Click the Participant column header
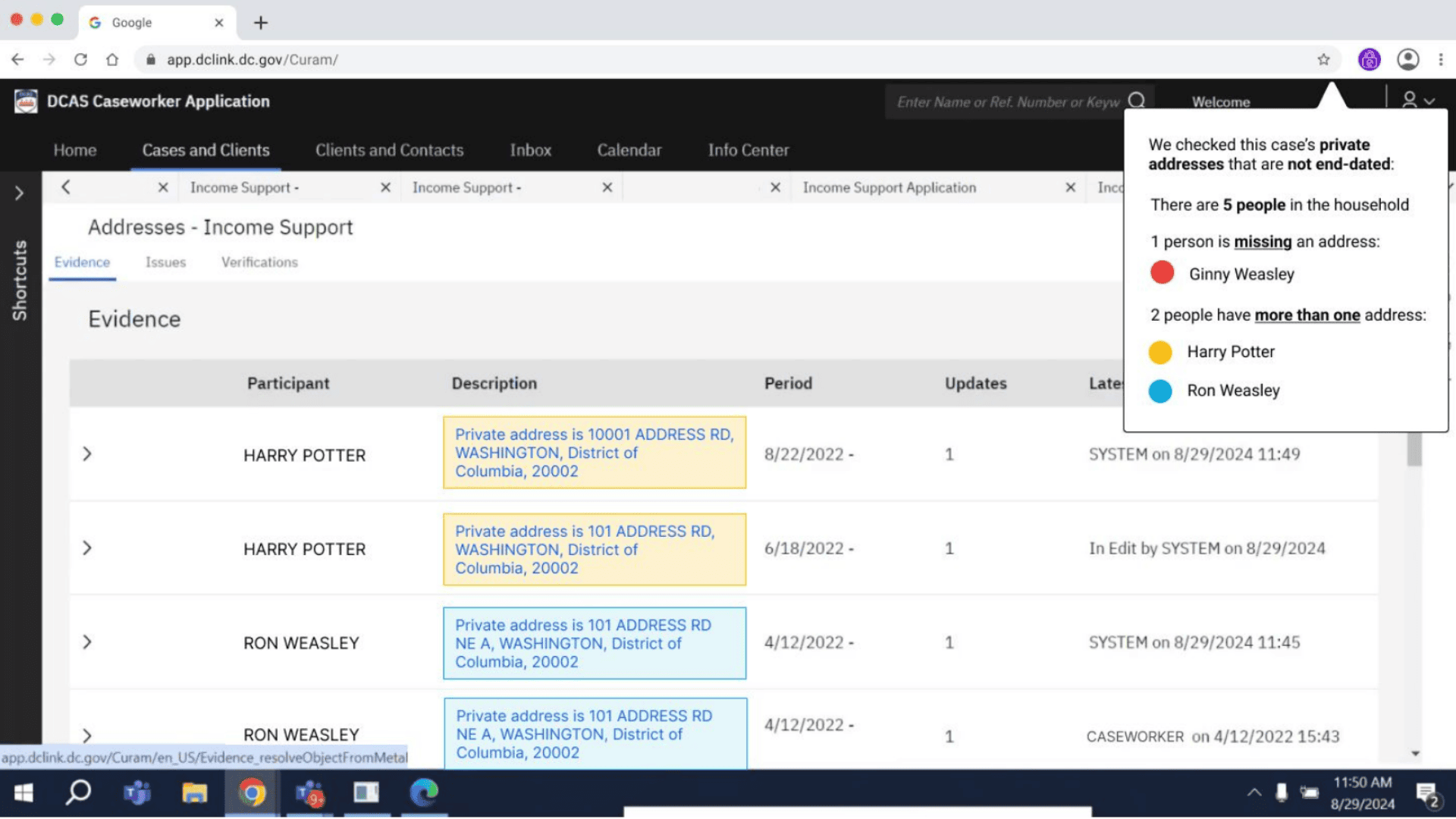Screen dimensions: 1456x819 288,384
